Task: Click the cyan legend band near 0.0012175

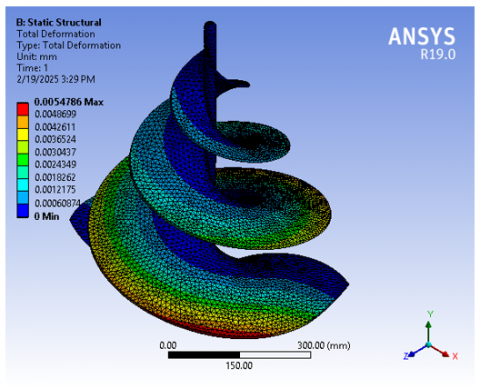Action: 23,185
